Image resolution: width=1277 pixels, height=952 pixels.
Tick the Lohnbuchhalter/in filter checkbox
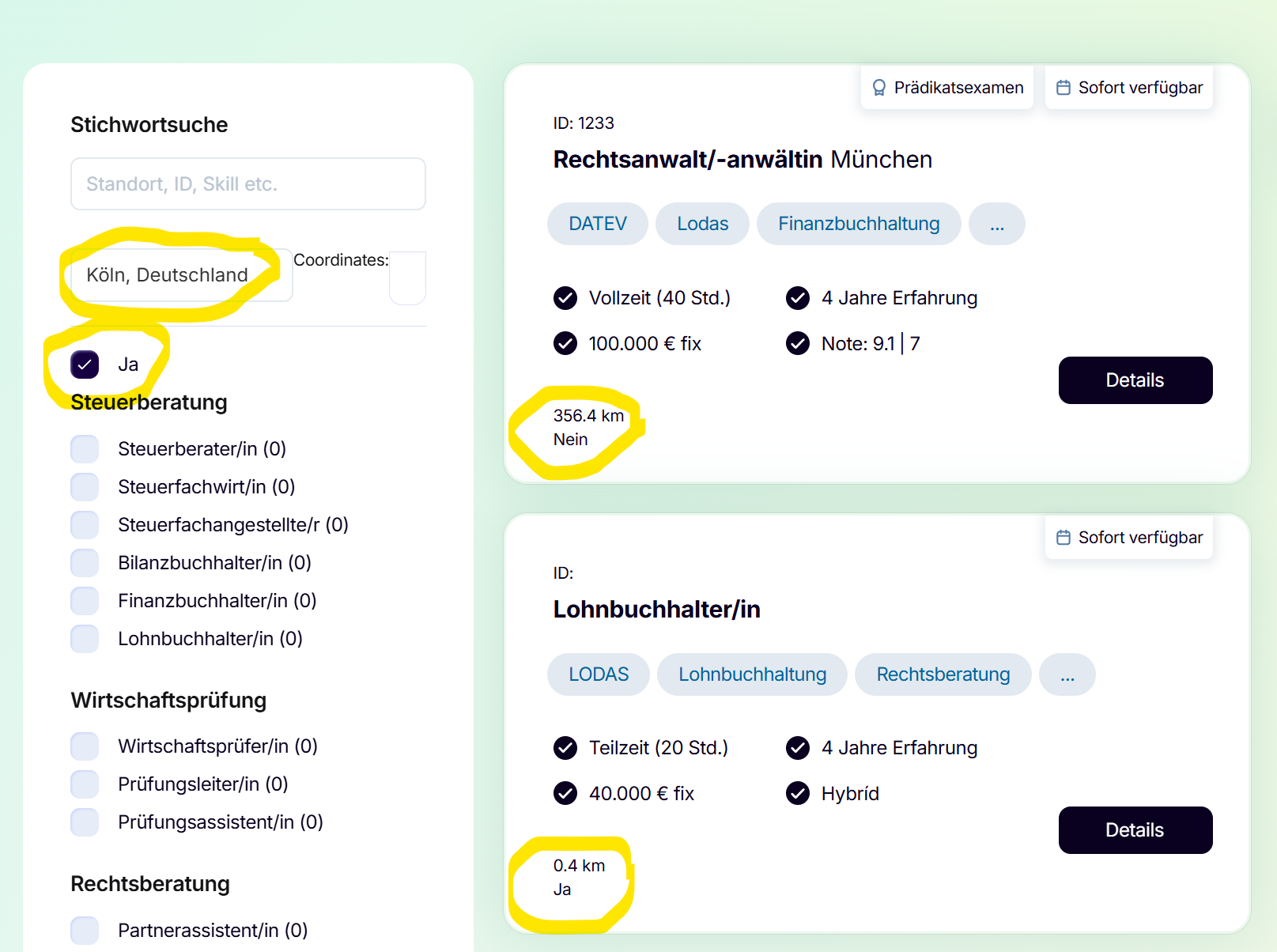(x=85, y=639)
